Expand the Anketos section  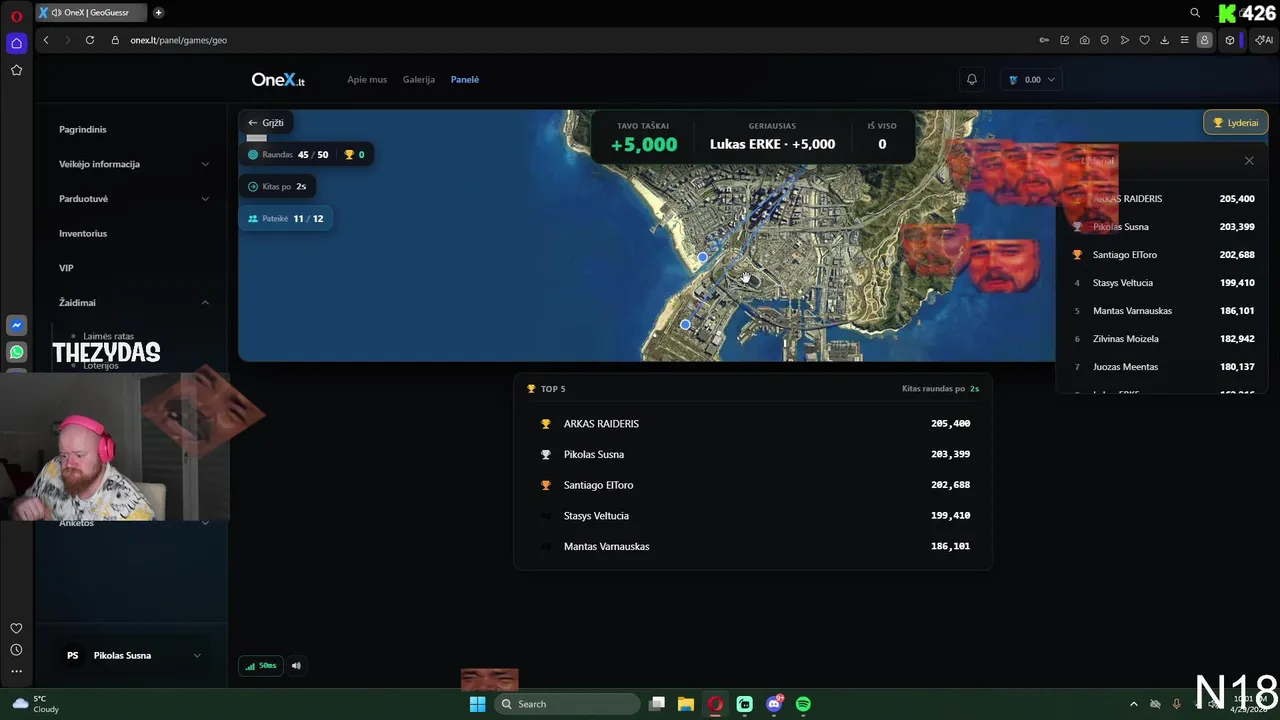coord(134,523)
